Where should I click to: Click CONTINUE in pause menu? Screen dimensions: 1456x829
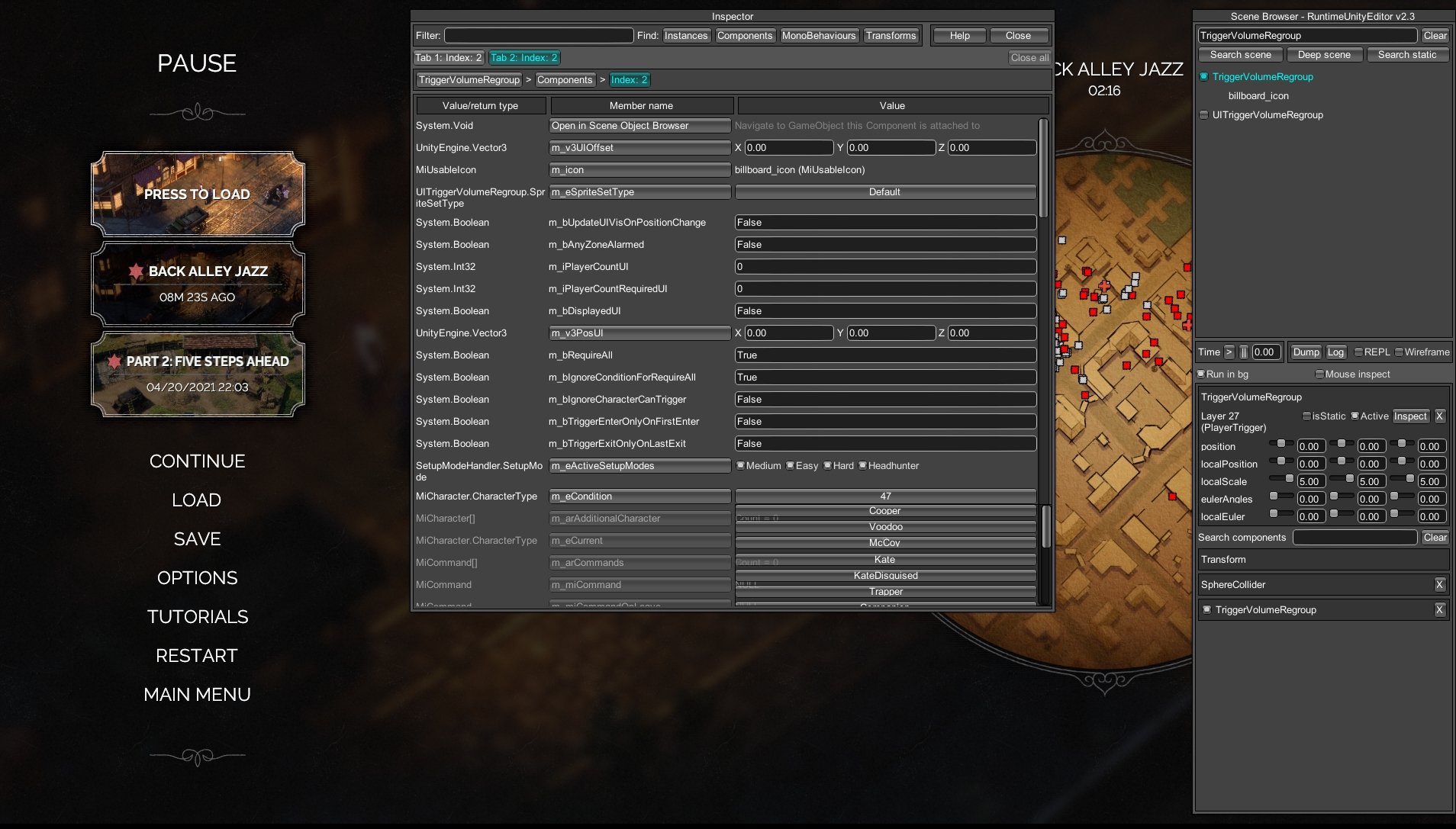point(197,461)
